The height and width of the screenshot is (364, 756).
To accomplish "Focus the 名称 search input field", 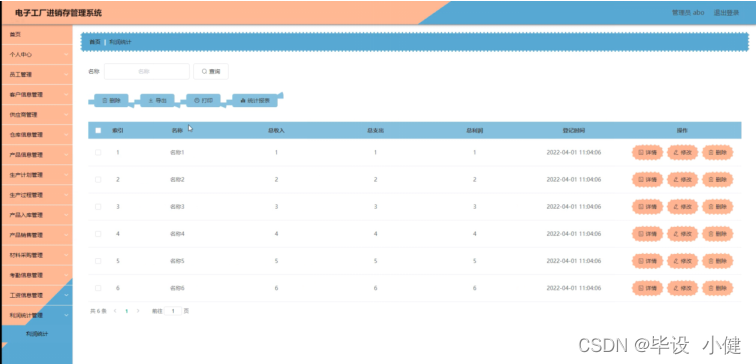I will (x=147, y=71).
